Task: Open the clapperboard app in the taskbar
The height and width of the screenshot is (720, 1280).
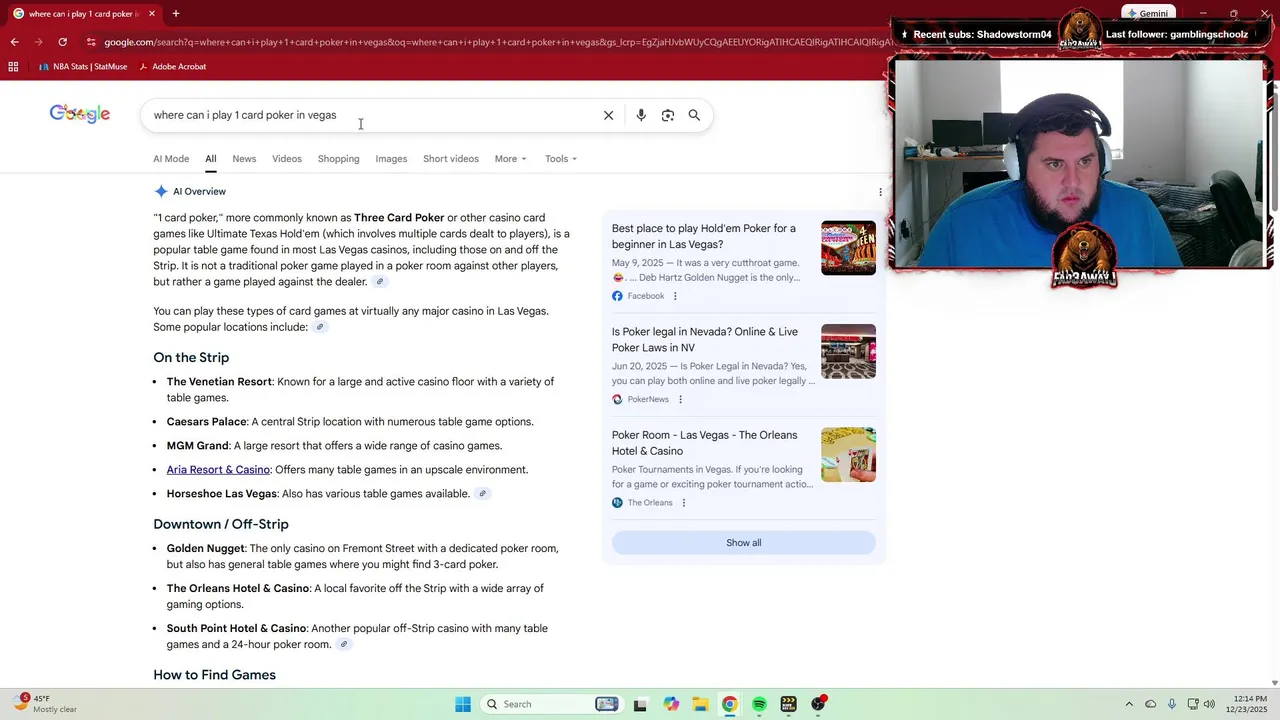Action: (789, 704)
